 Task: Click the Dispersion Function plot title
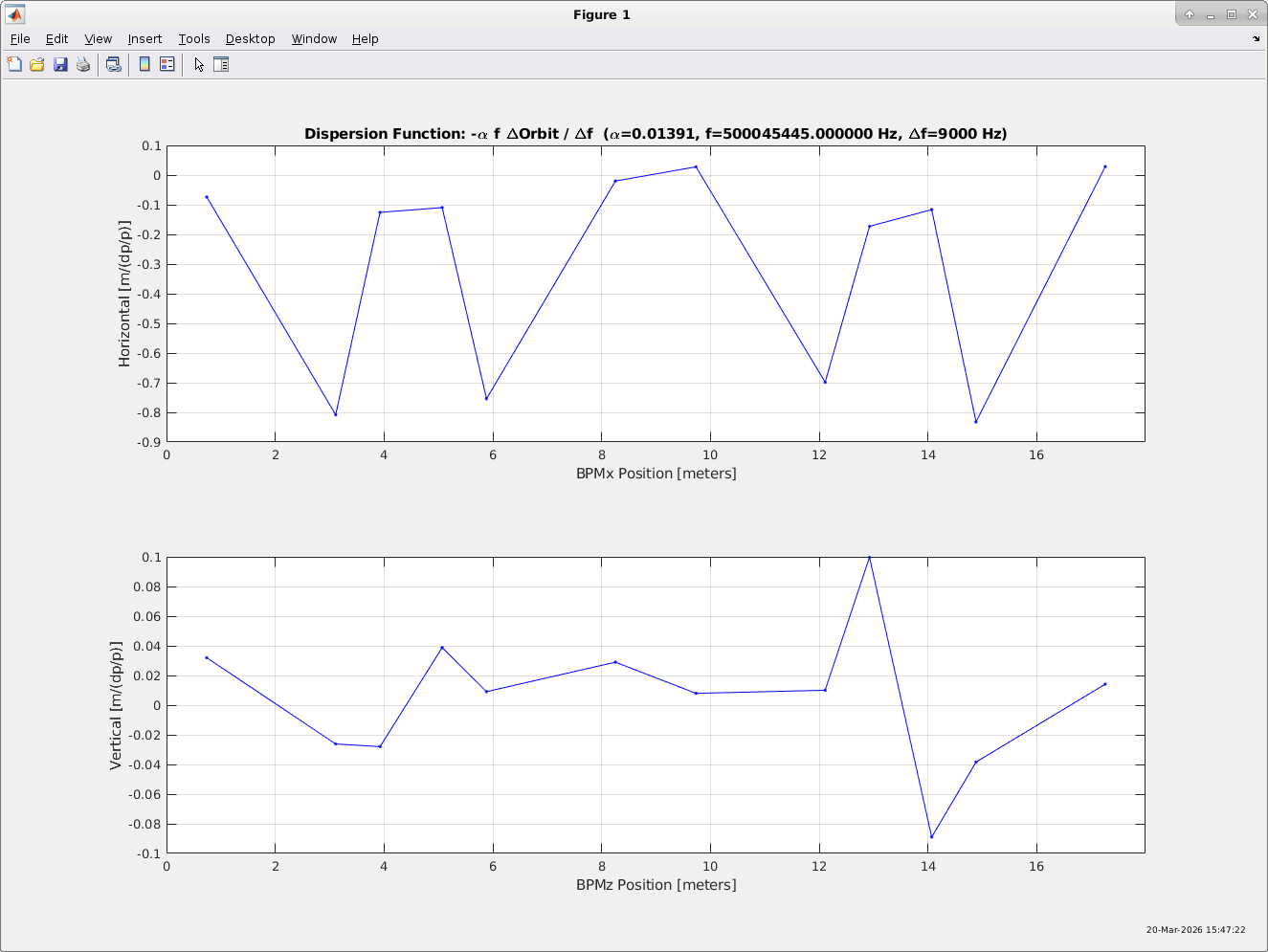pos(656,134)
